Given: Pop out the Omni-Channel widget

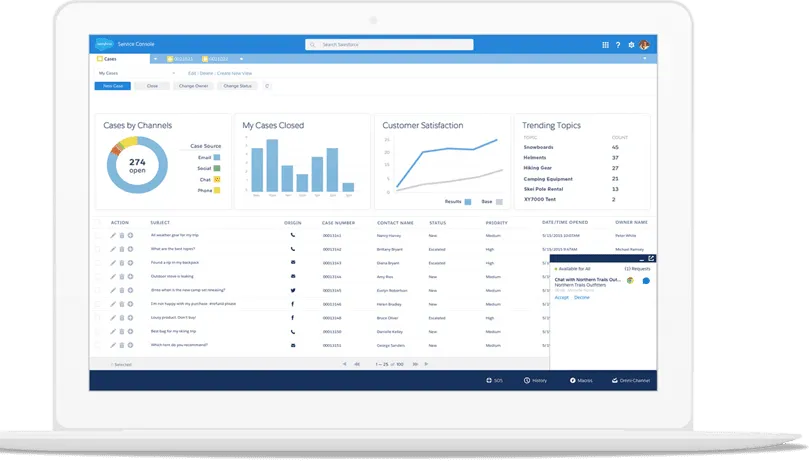Looking at the screenshot, I should pyautogui.click(x=651, y=258).
